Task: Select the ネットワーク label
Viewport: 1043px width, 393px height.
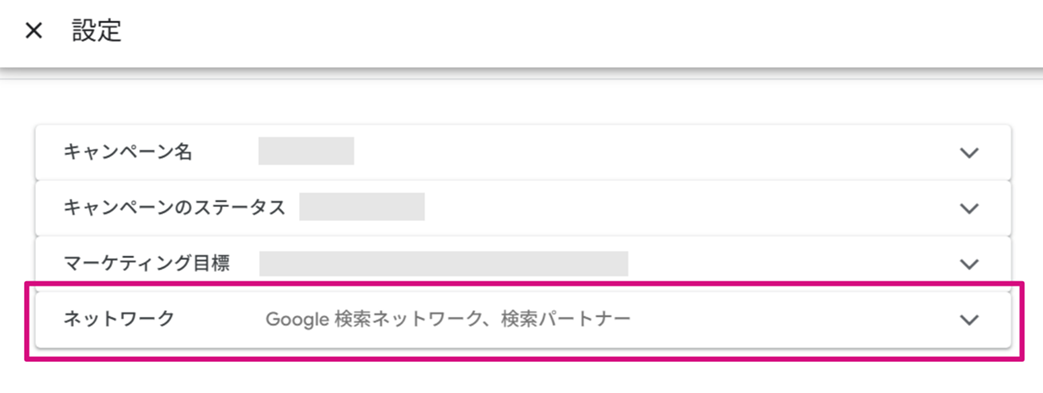Action: 118,319
